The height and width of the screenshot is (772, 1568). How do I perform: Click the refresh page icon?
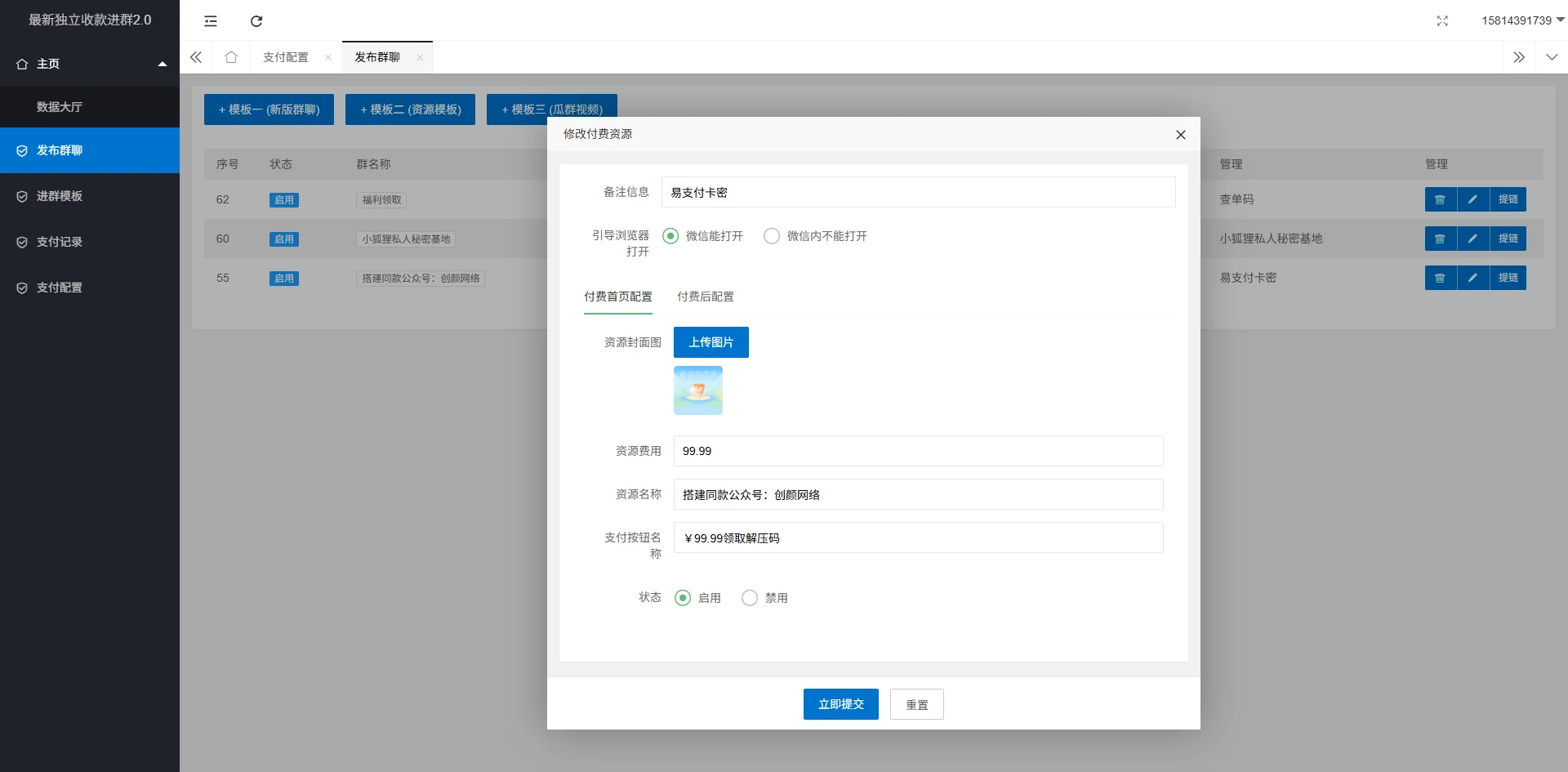256,21
